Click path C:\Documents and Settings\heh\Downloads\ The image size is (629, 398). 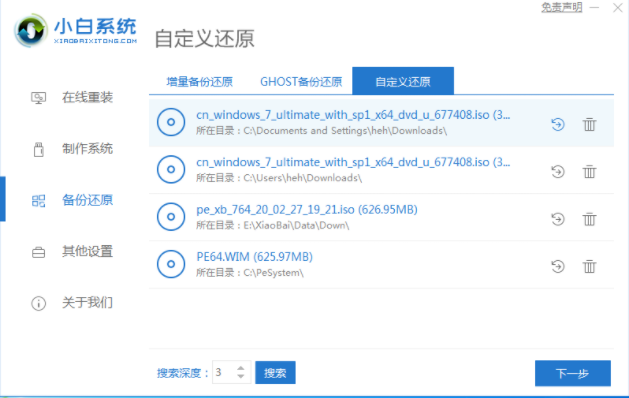pyautogui.click(x=345, y=131)
